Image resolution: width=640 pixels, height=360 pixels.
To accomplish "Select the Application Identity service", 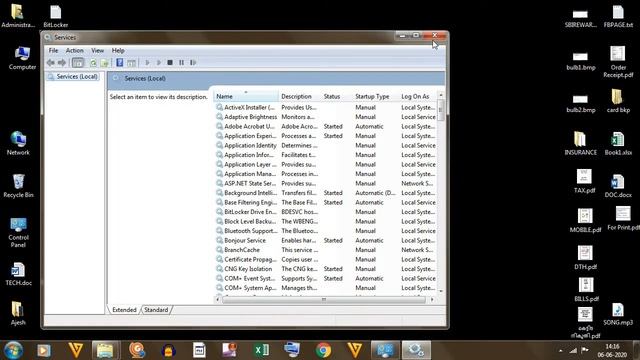I will coord(325,145).
